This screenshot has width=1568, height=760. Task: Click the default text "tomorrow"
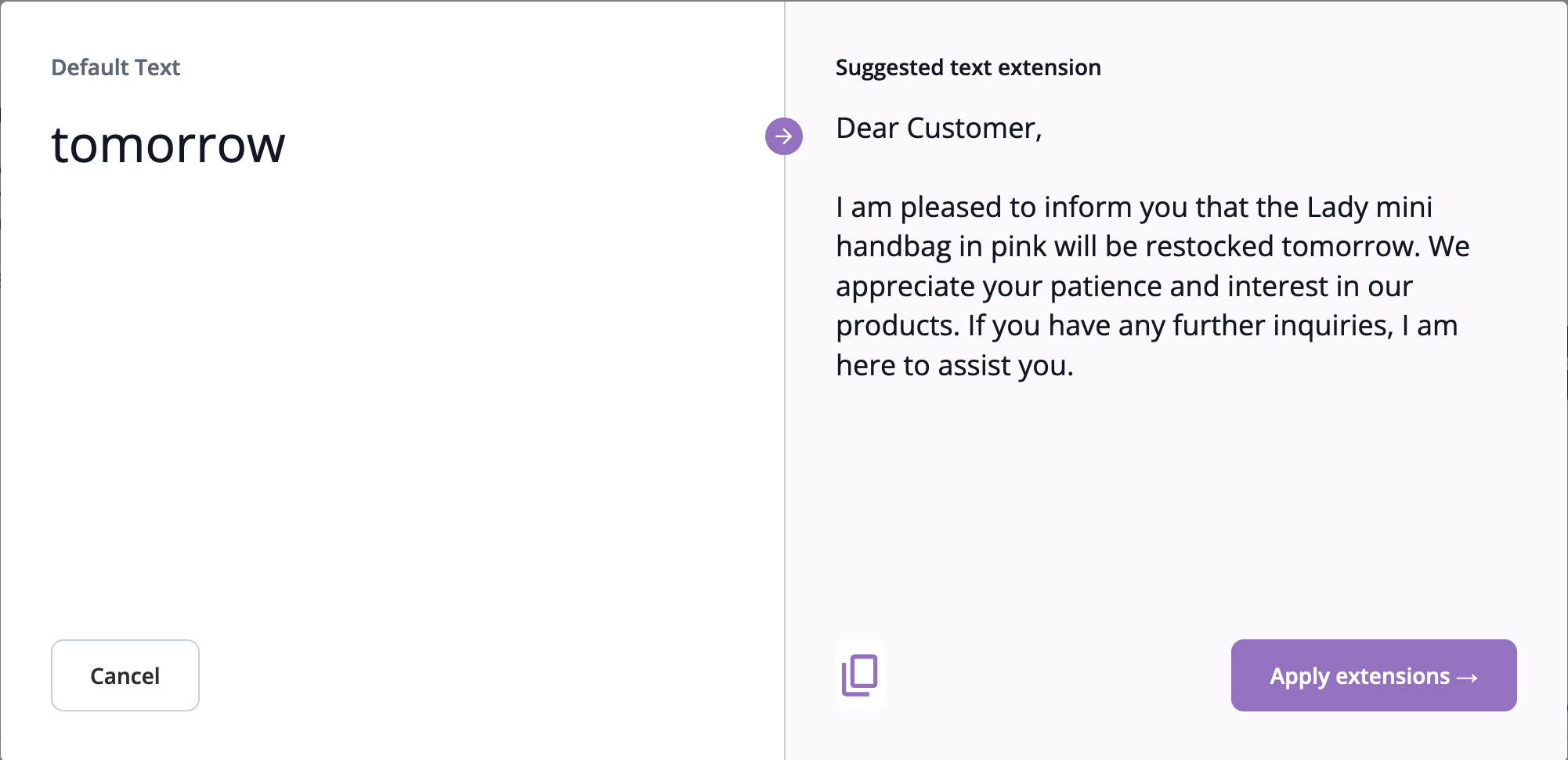tap(168, 145)
